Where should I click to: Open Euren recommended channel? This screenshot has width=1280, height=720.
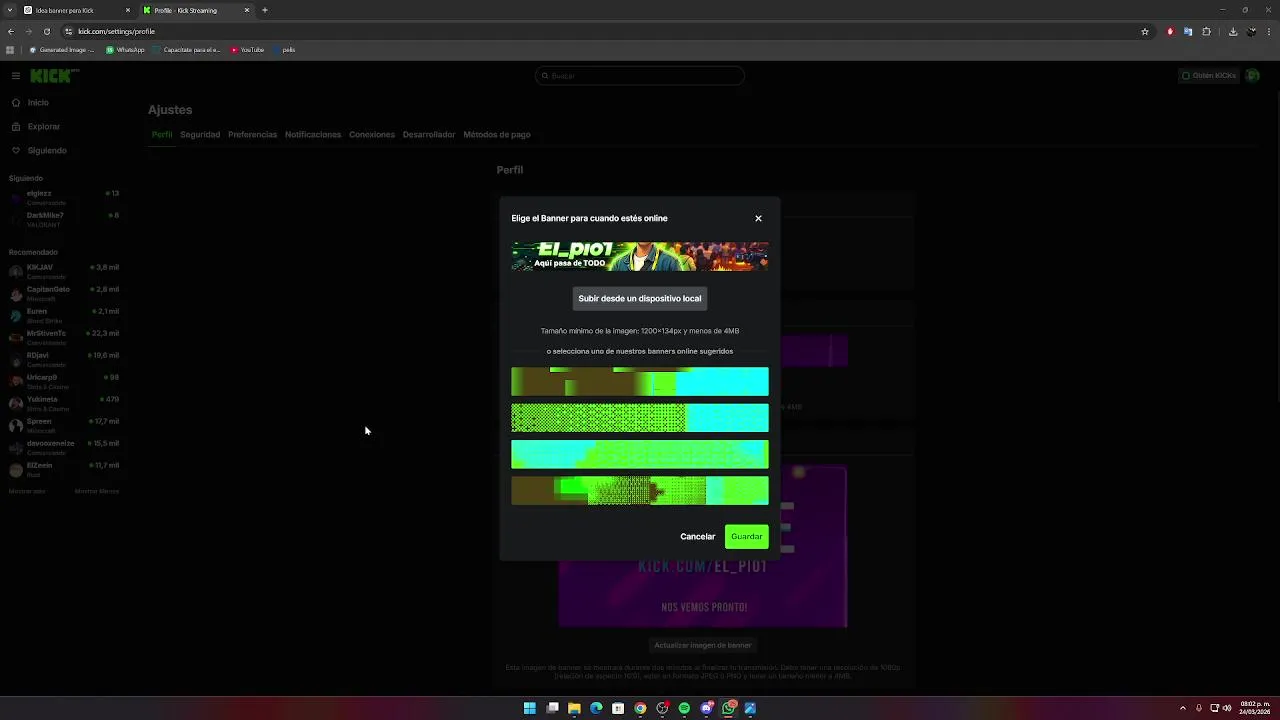(x=64, y=315)
